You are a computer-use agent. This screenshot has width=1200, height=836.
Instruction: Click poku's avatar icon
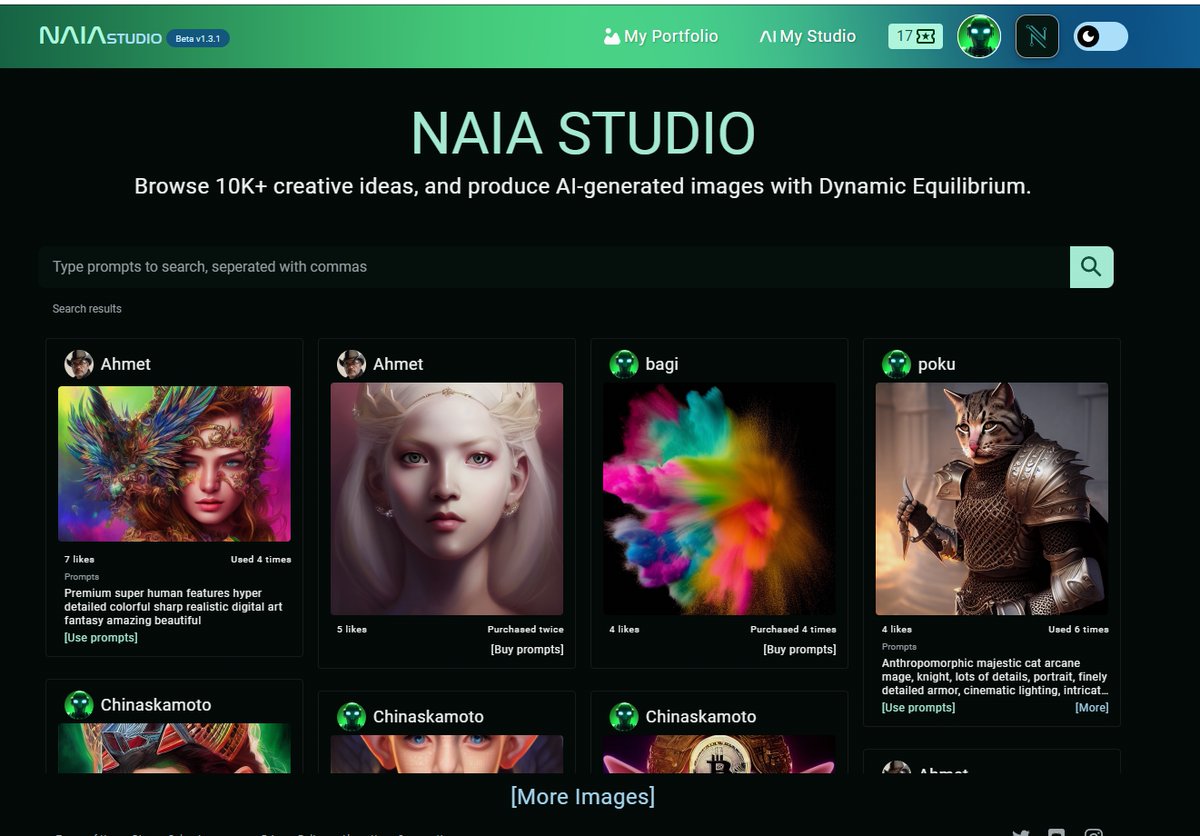896,364
